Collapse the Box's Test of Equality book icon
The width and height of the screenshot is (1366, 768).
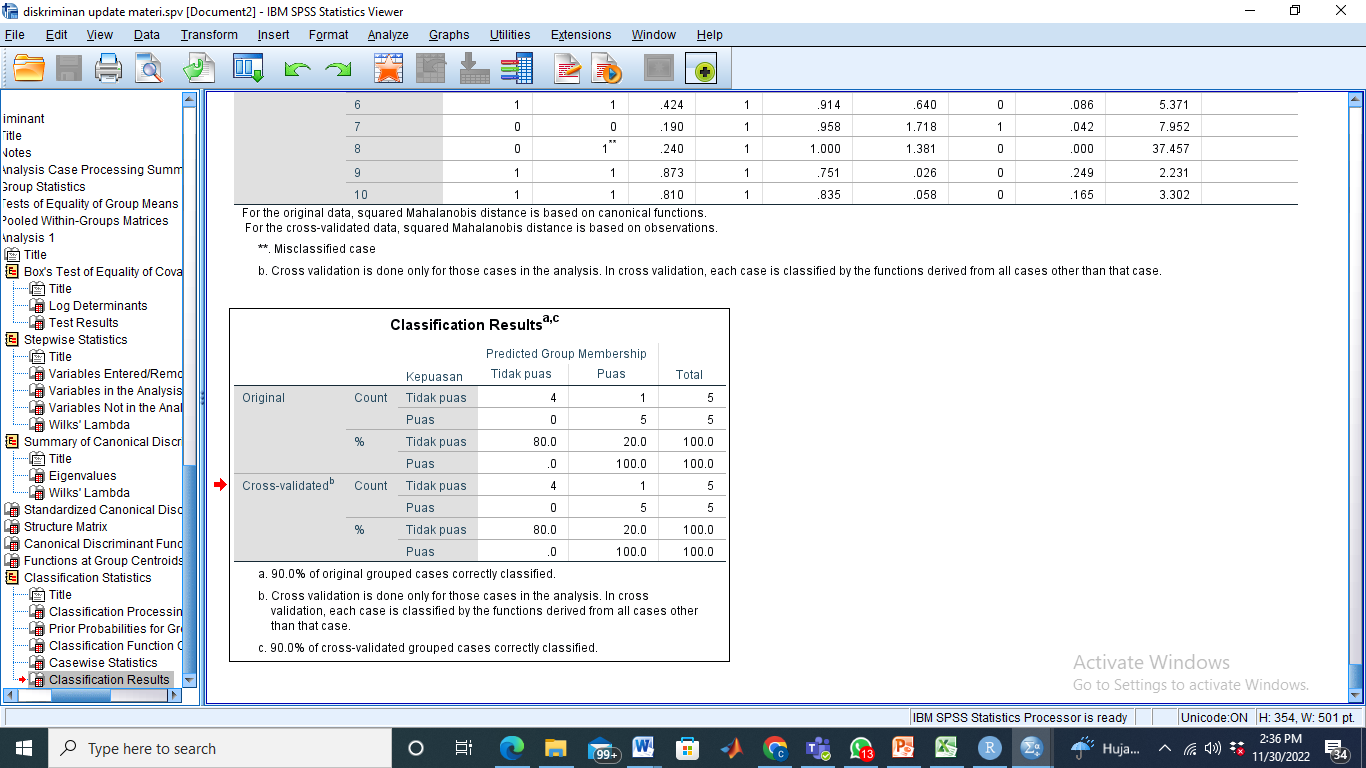(x=12, y=272)
